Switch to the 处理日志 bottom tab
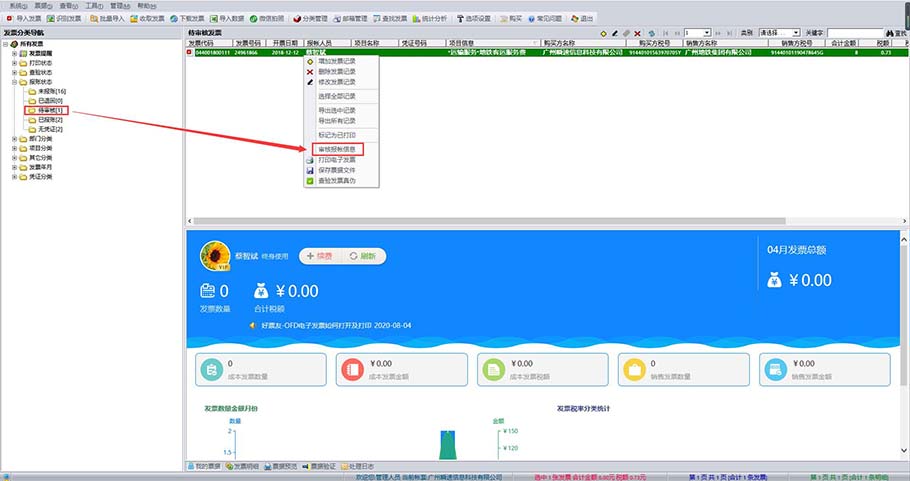 pos(358,466)
